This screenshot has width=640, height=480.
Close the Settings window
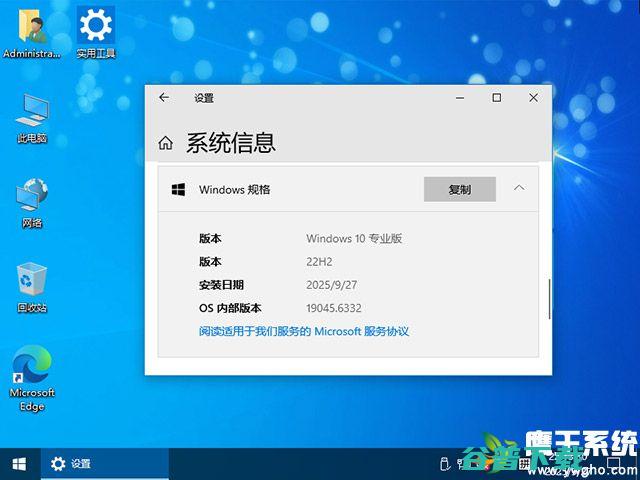pos(533,98)
